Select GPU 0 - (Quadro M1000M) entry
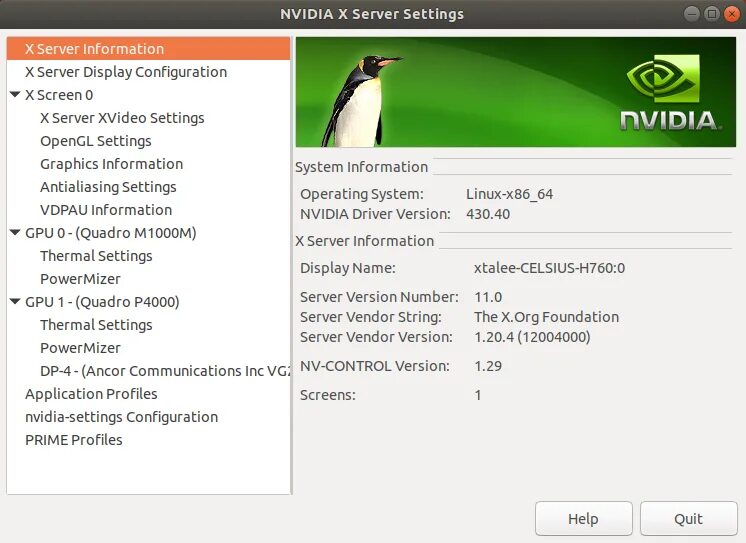The width and height of the screenshot is (746, 543). (110, 233)
